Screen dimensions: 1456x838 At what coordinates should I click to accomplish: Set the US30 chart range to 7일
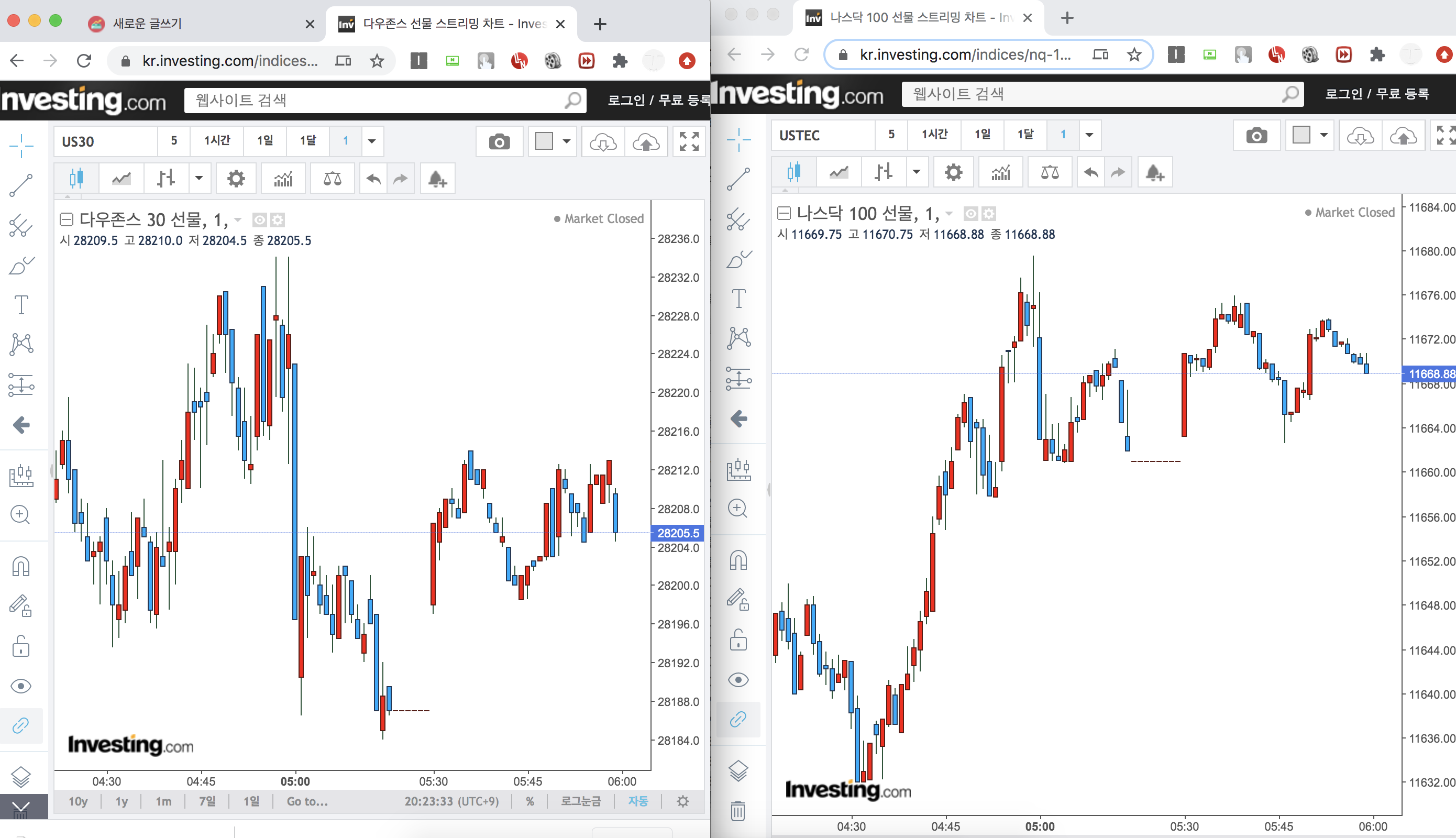point(207,801)
